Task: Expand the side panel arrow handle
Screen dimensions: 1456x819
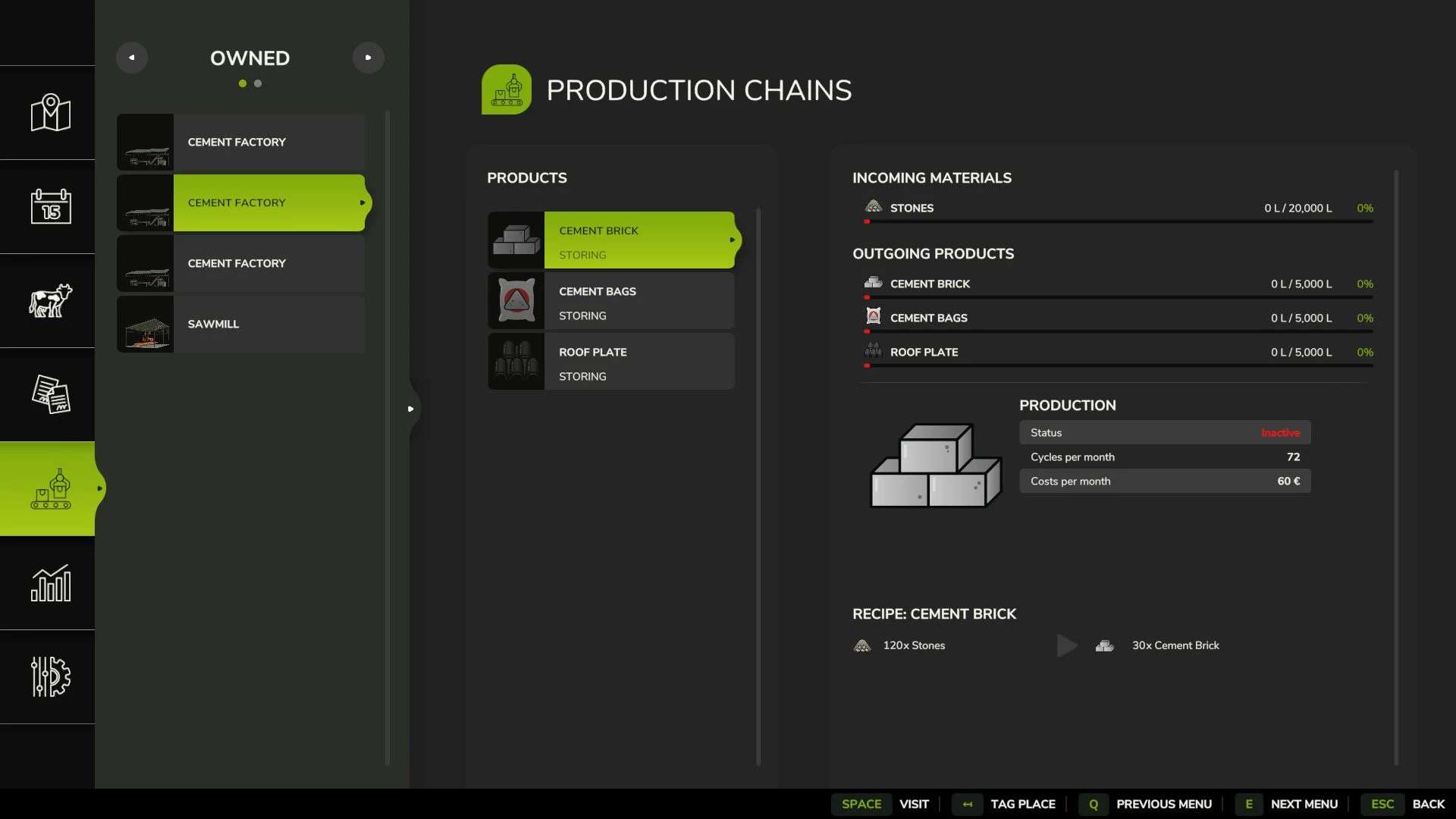Action: [x=410, y=409]
